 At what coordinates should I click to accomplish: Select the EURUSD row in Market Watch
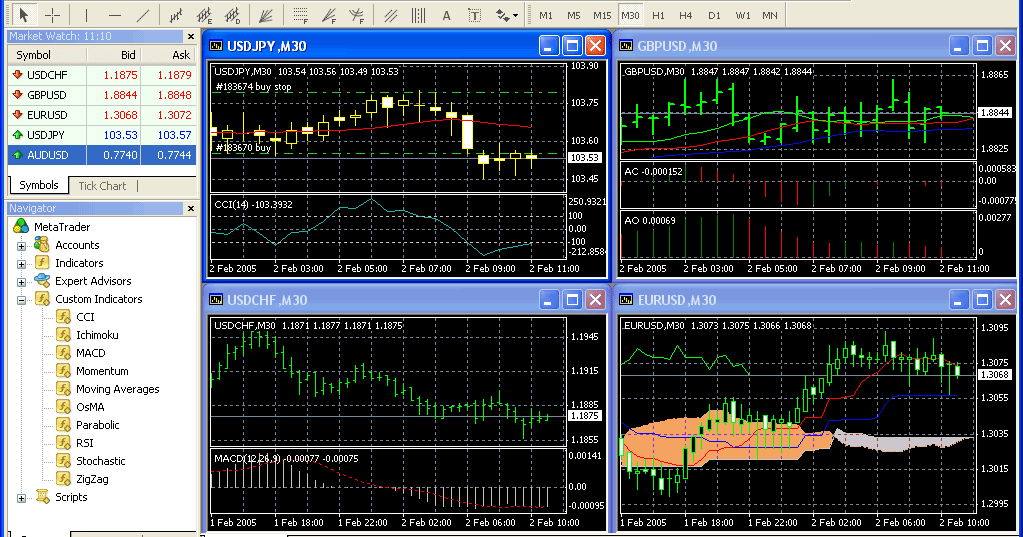click(102, 115)
